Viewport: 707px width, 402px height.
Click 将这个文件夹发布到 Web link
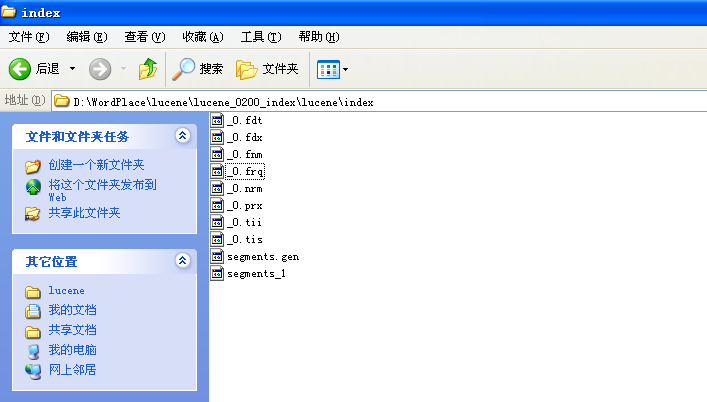[x=102, y=190]
